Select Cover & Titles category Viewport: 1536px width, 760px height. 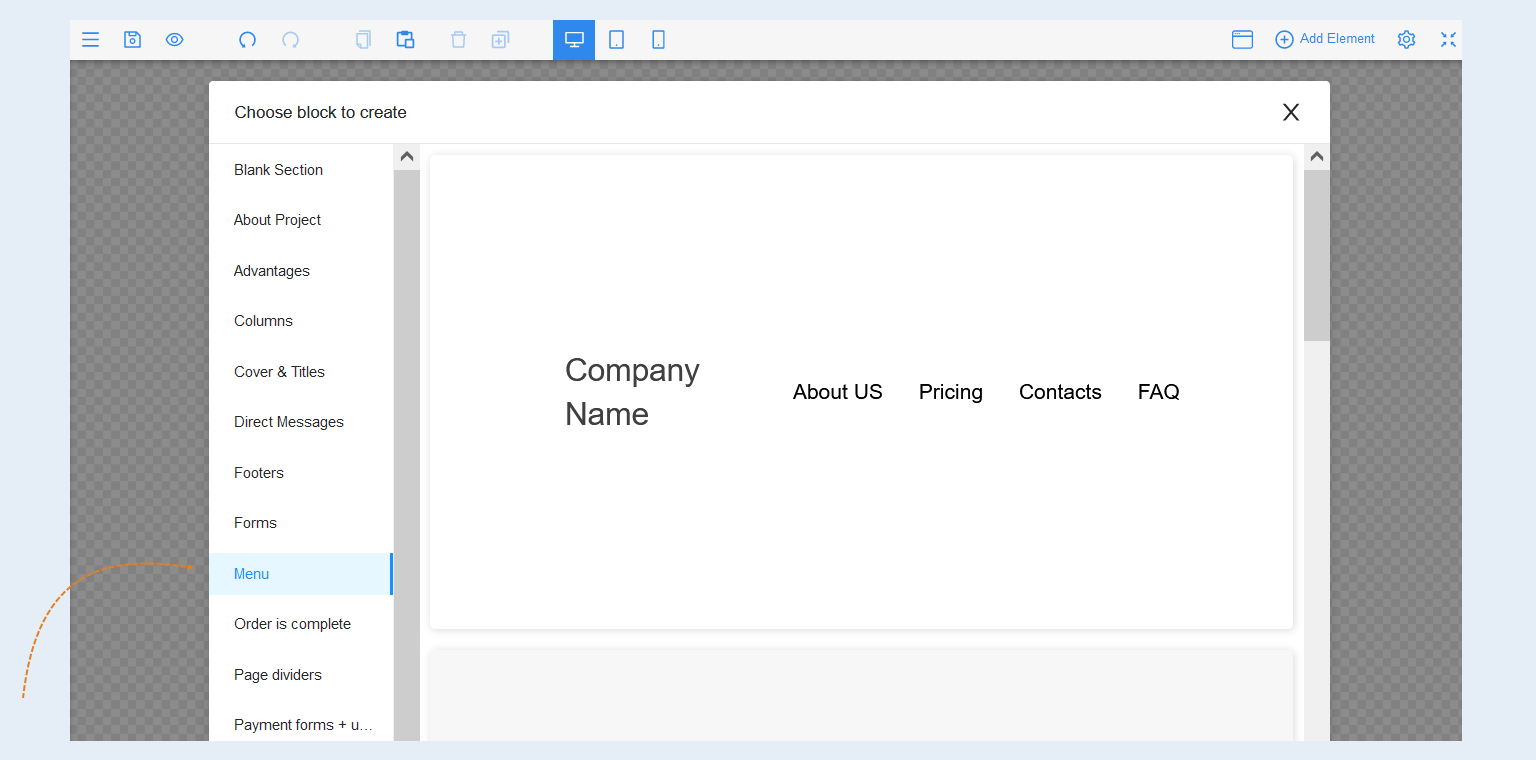301,372
